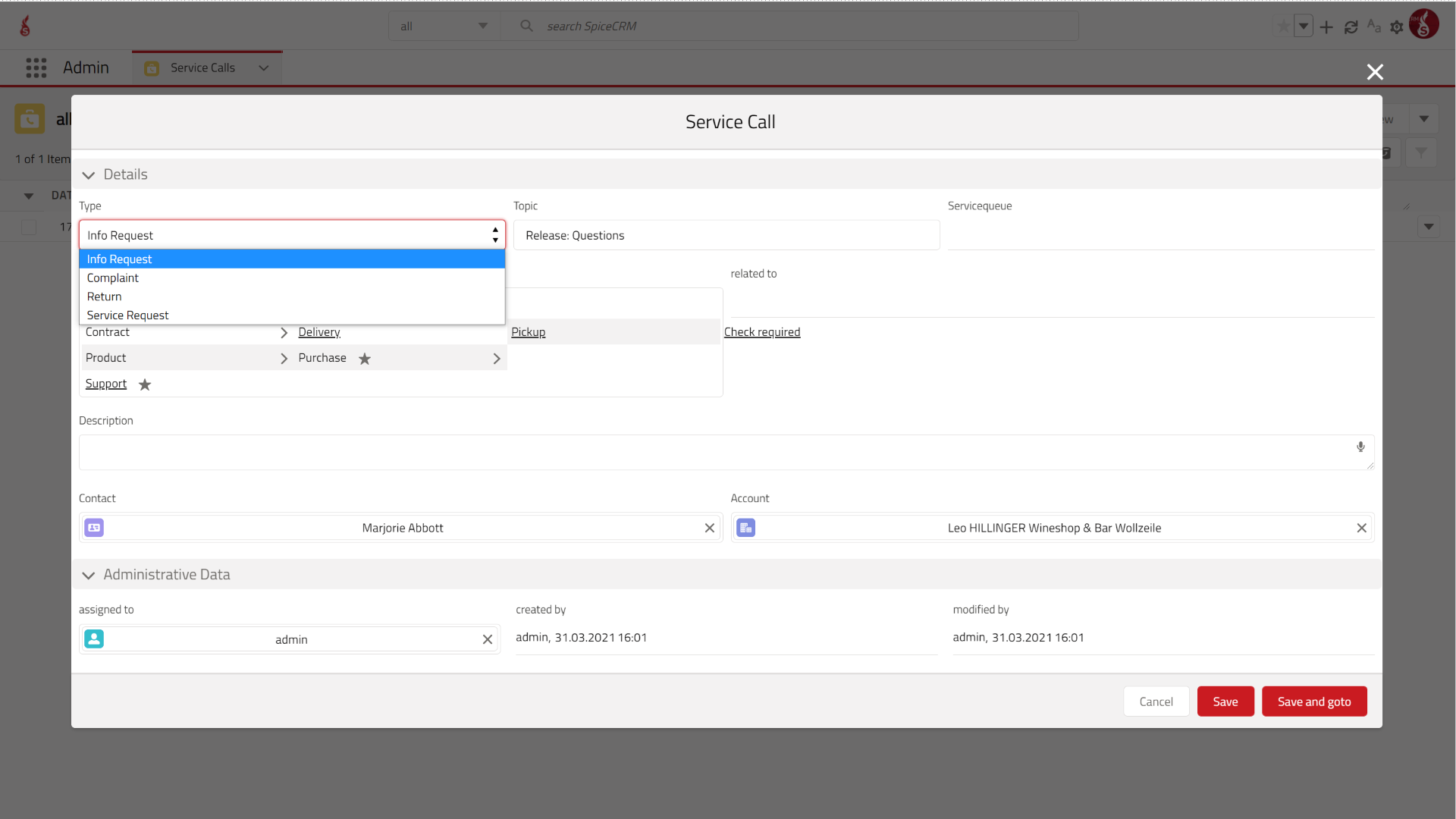The height and width of the screenshot is (819, 1456).
Task: Open the Service Calls tab dropdown chevron
Action: click(264, 68)
